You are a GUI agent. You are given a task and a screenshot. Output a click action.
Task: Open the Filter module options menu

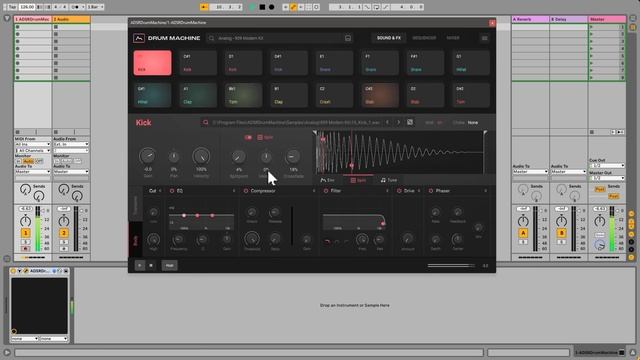(387, 191)
